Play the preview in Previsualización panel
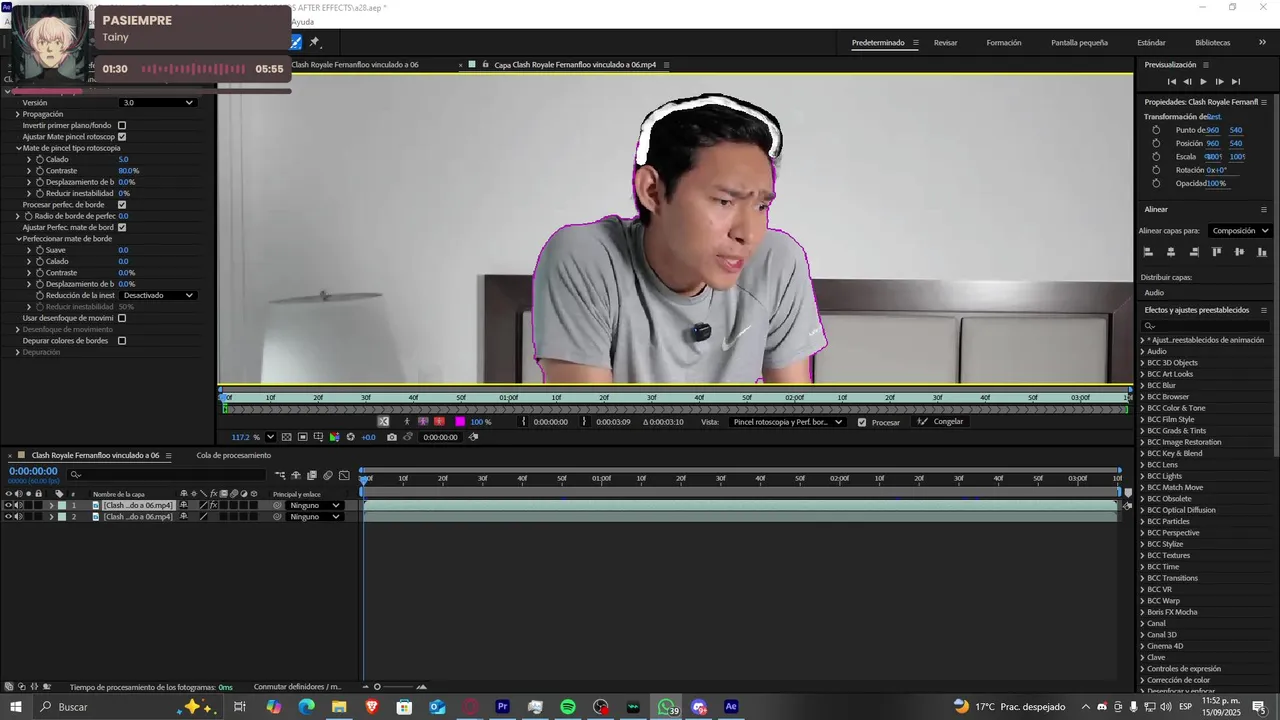Viewport: 1280px width, 720px height. [1203, 82]
